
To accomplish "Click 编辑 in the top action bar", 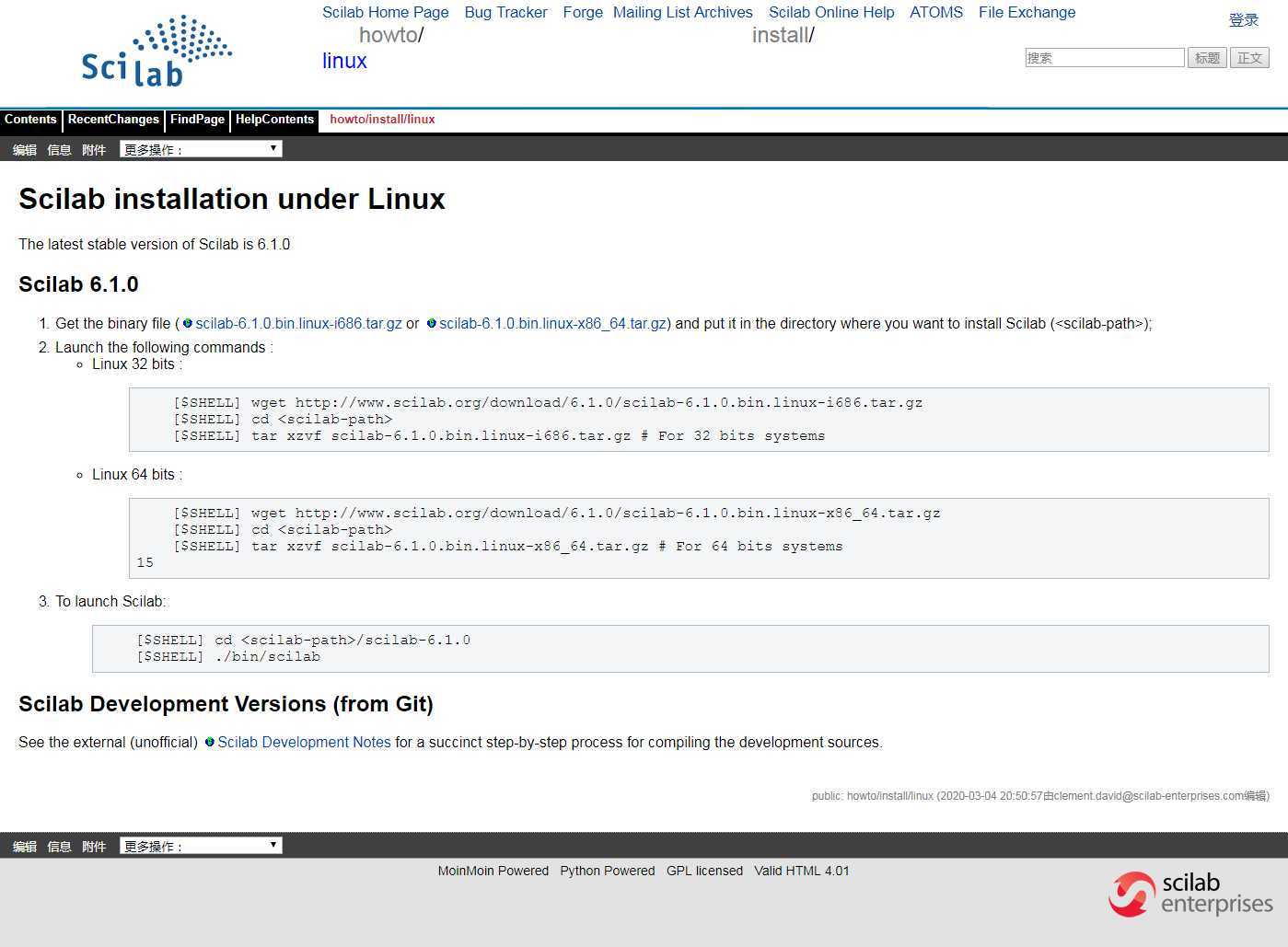I will [x=25, y=150].
